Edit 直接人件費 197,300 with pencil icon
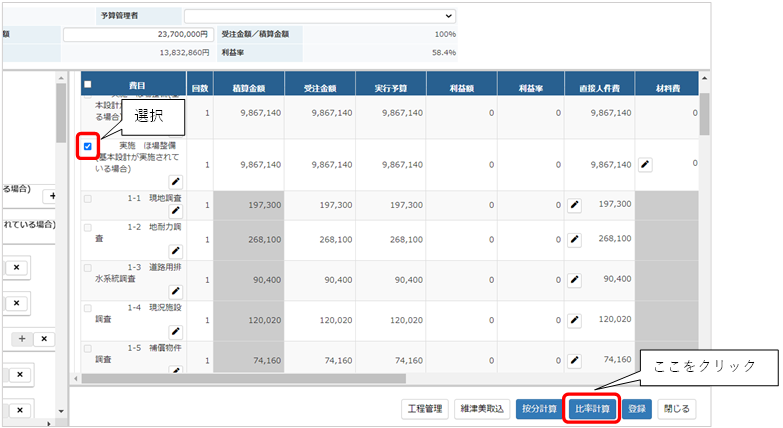Viewport: 783px width, 428px height. 574,205
